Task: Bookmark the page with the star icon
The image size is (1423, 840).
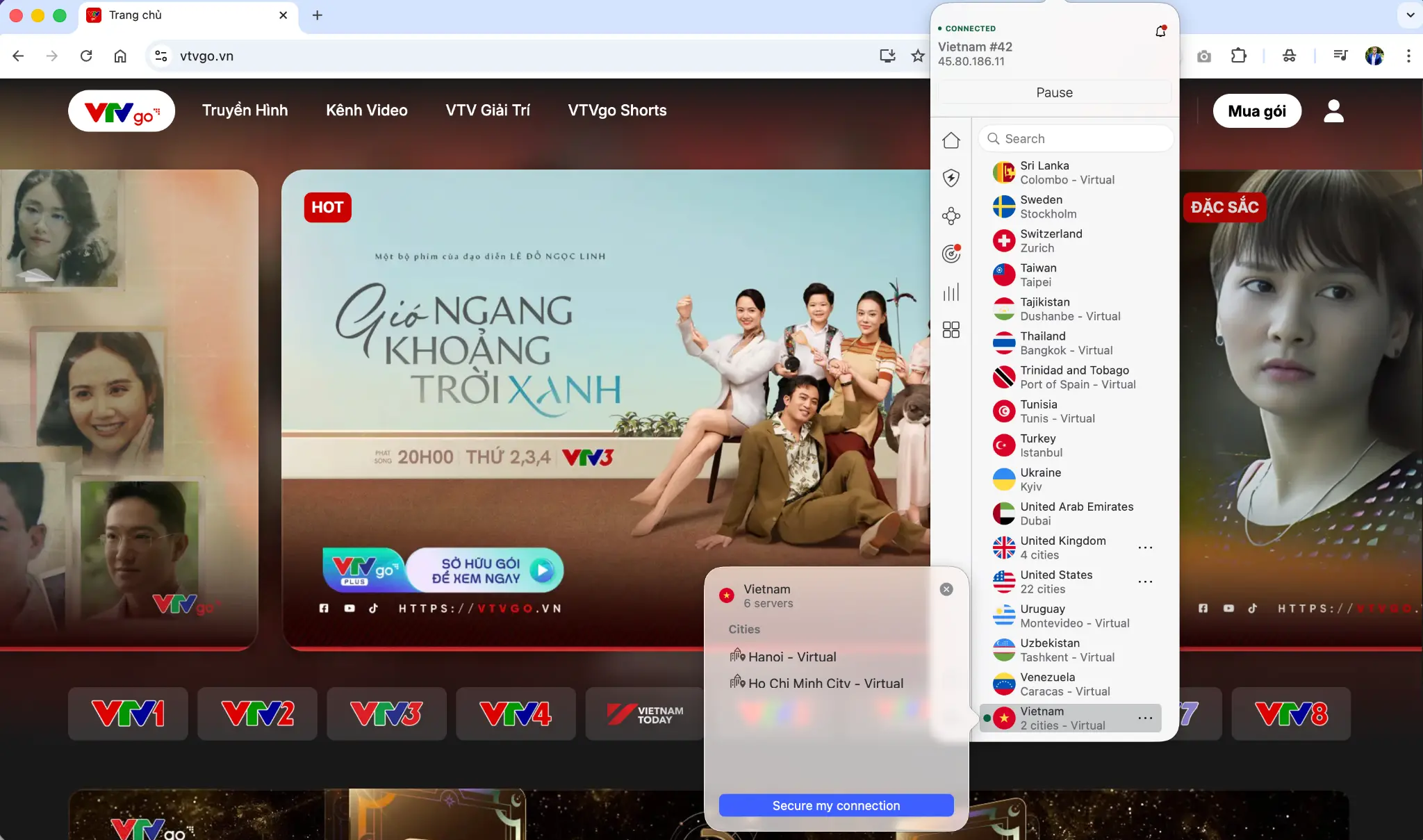Action: pos(916,56)
